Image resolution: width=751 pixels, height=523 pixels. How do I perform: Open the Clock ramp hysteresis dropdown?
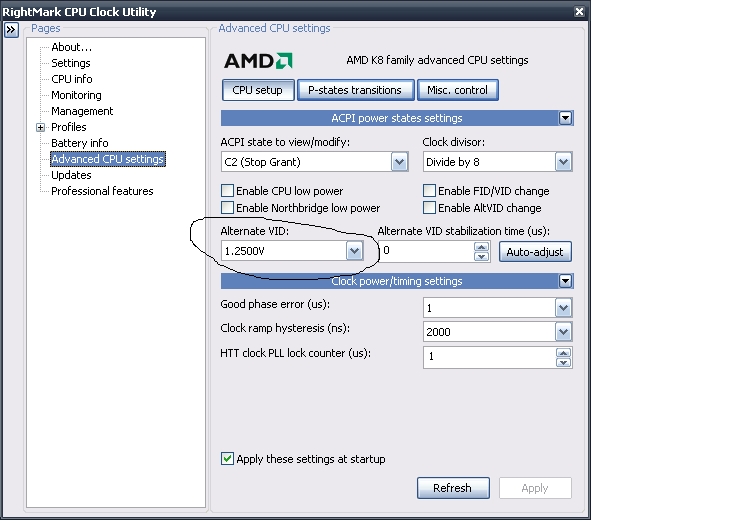(x=563, y=331)
